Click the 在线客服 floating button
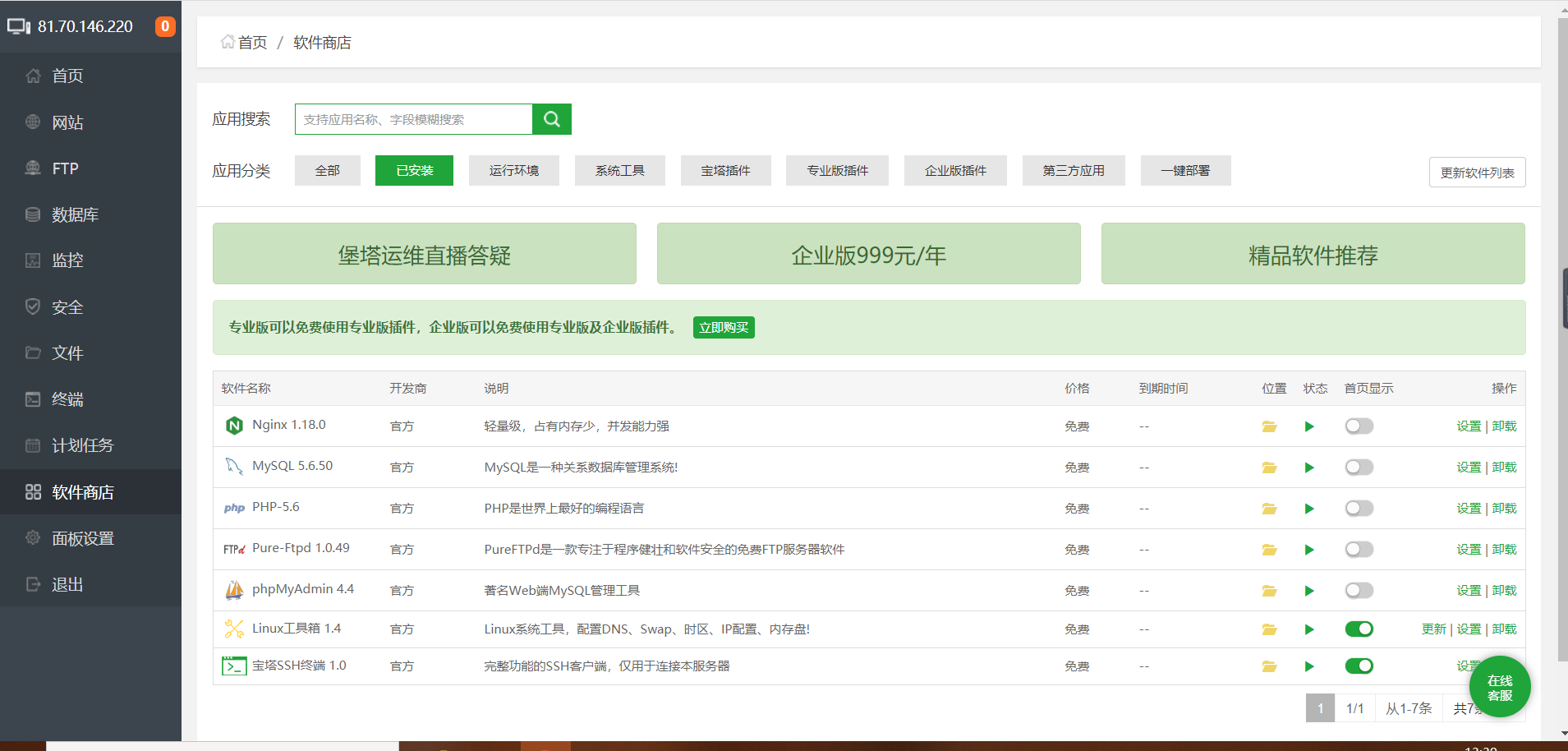 (1500, 687)
